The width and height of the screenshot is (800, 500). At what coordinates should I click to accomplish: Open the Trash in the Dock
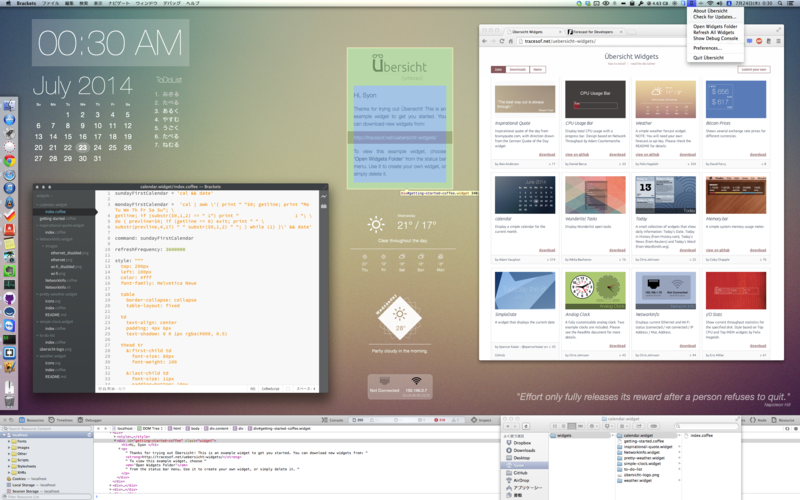pyautogui.click(x=9, y=401)
